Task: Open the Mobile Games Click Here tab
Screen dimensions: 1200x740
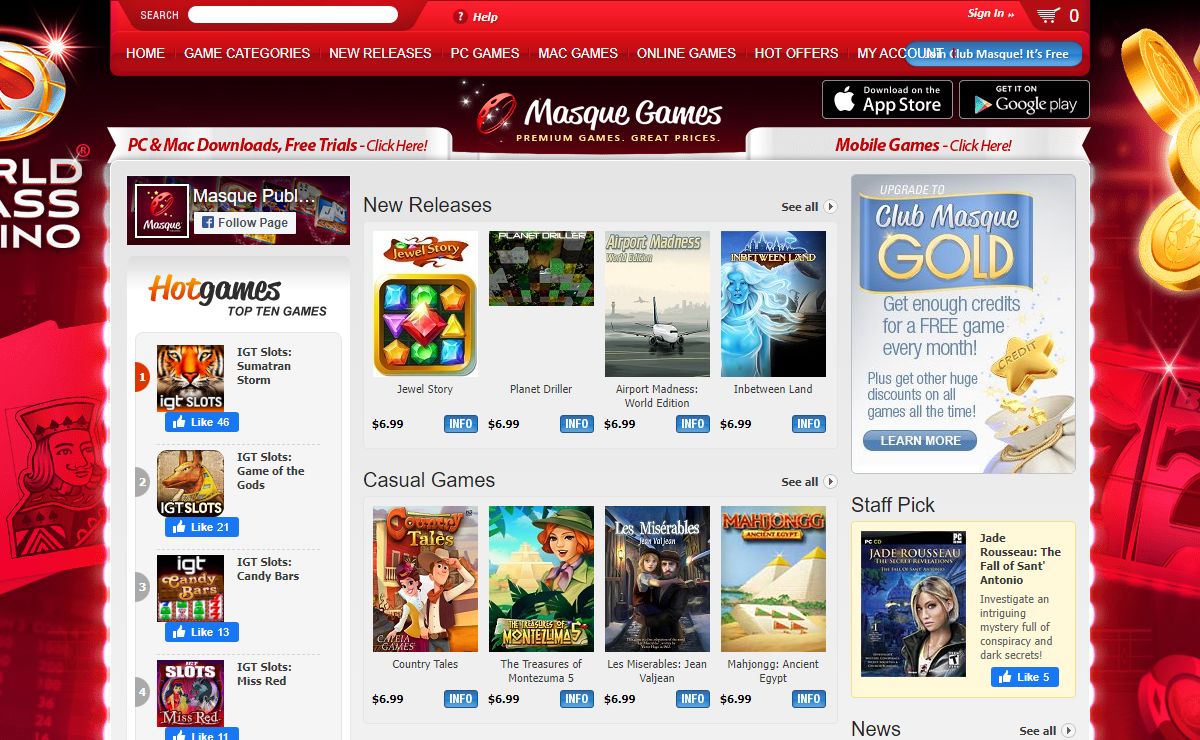Action: [923, 145]
